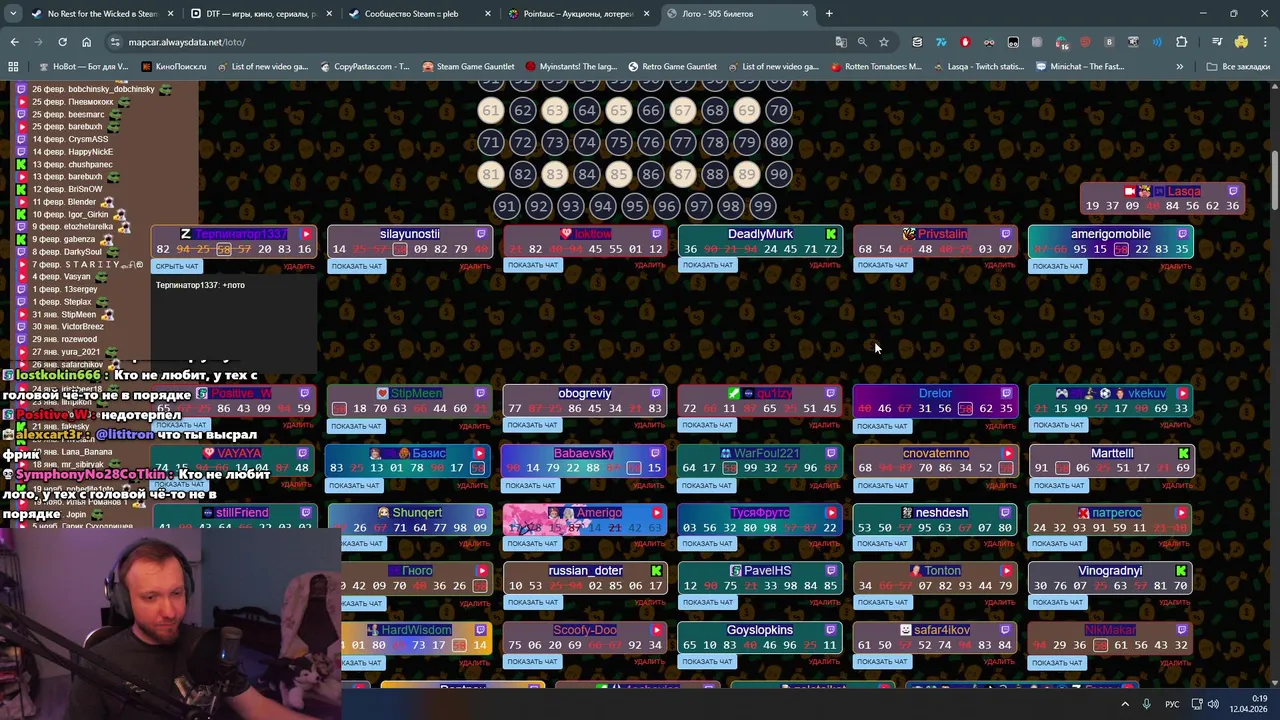Click ПОКАЗАТЬ ЧАТ under loktlow card
The height and width of the screenshot is (720, 1280).
(x=532, y=265)
